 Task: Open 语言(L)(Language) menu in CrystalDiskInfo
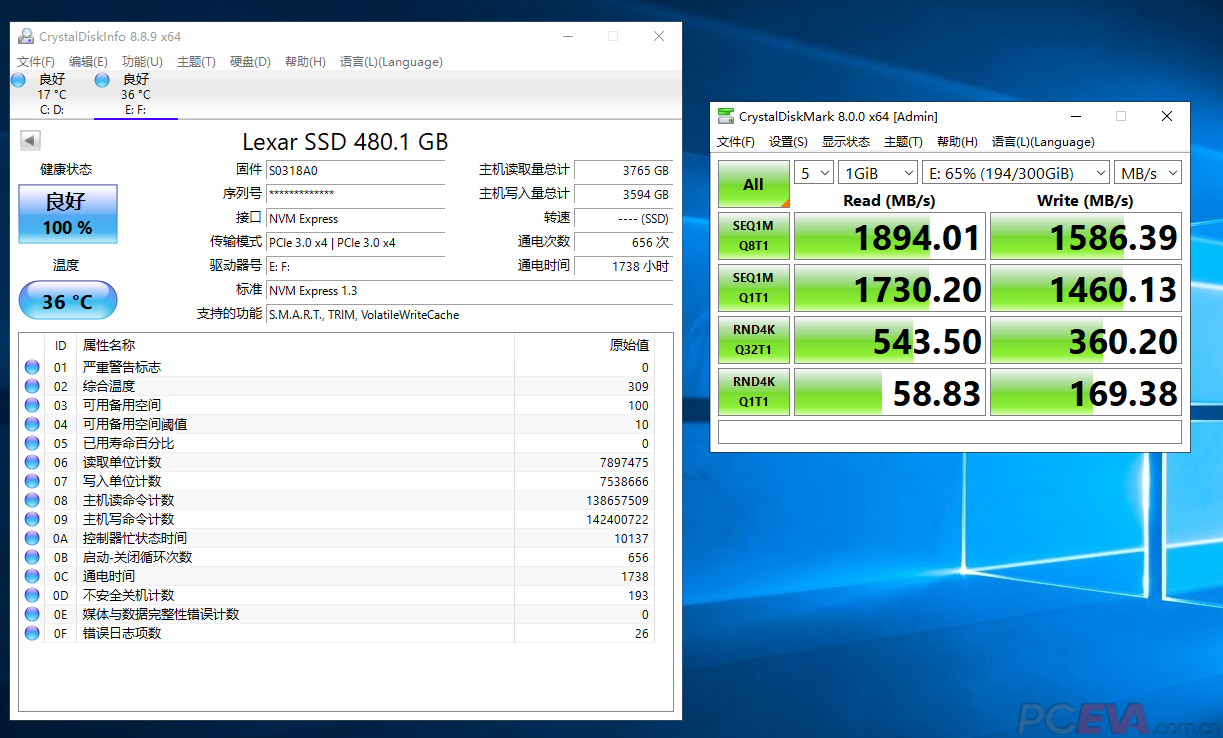391,62
